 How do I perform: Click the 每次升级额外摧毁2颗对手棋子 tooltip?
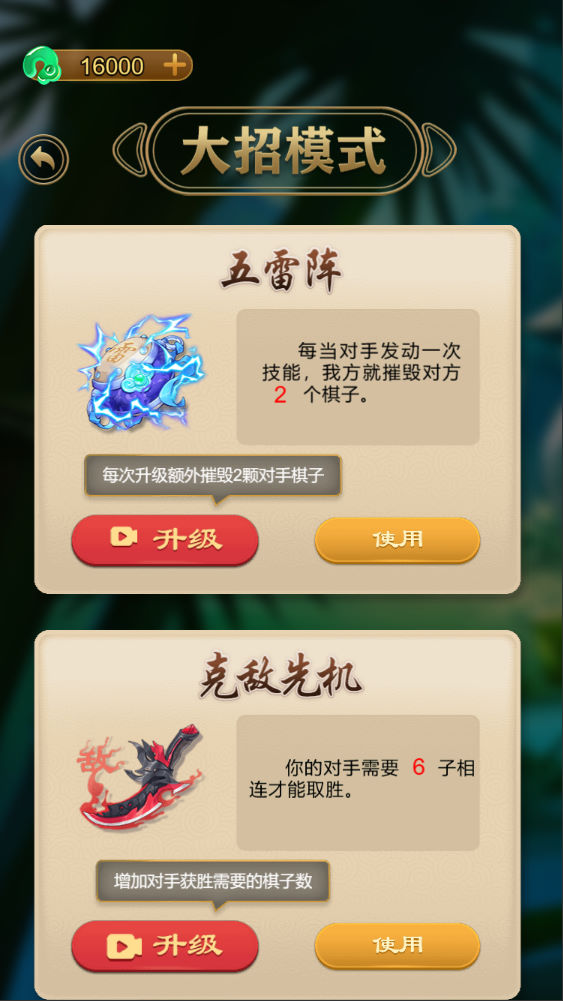pos(213,476)
